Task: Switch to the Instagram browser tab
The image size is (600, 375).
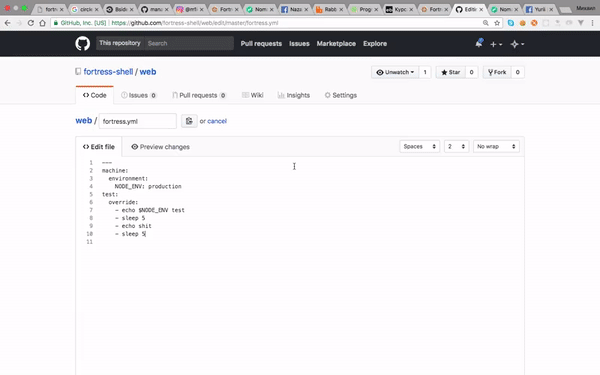Action: click(x=190, y=9)
